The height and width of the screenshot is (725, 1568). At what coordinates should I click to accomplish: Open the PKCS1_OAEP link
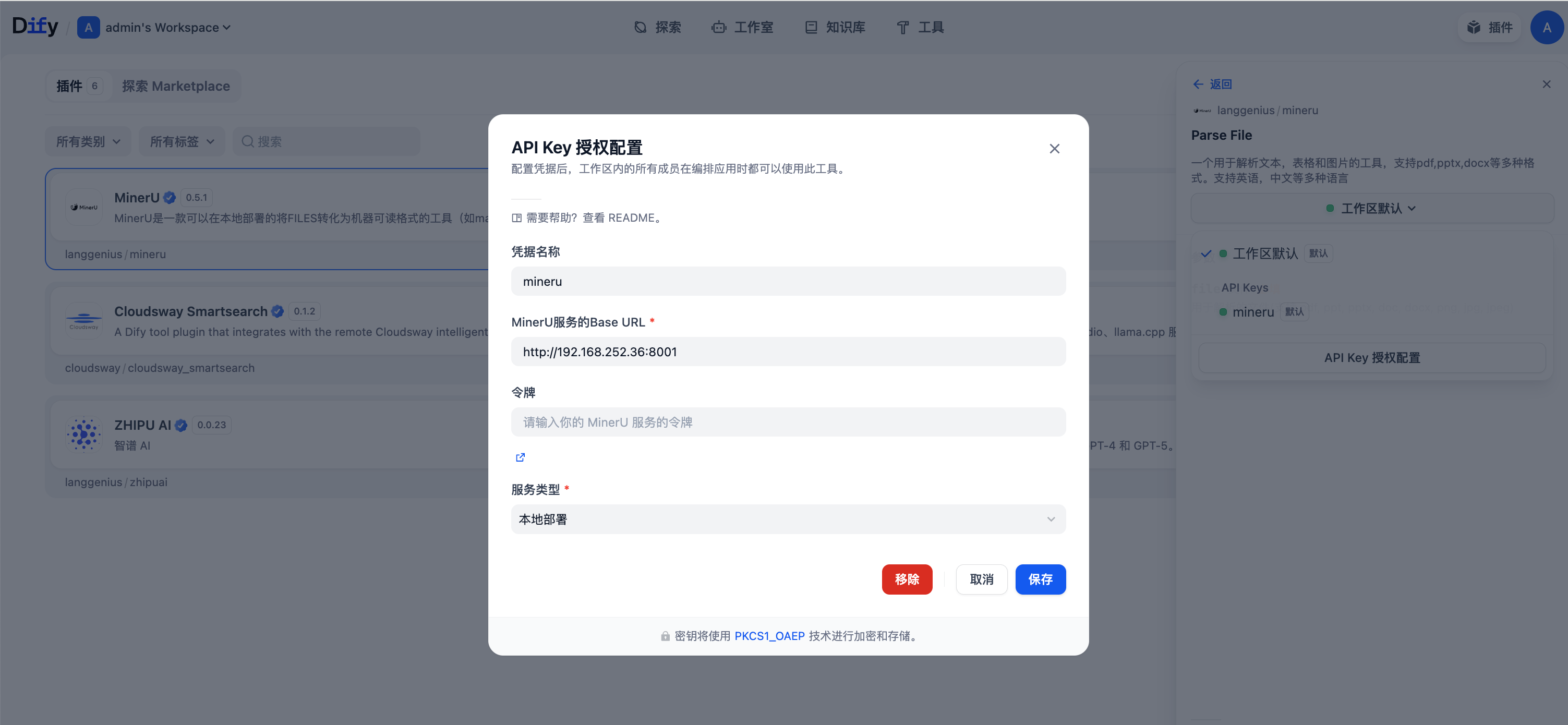[x=769, y=636]
